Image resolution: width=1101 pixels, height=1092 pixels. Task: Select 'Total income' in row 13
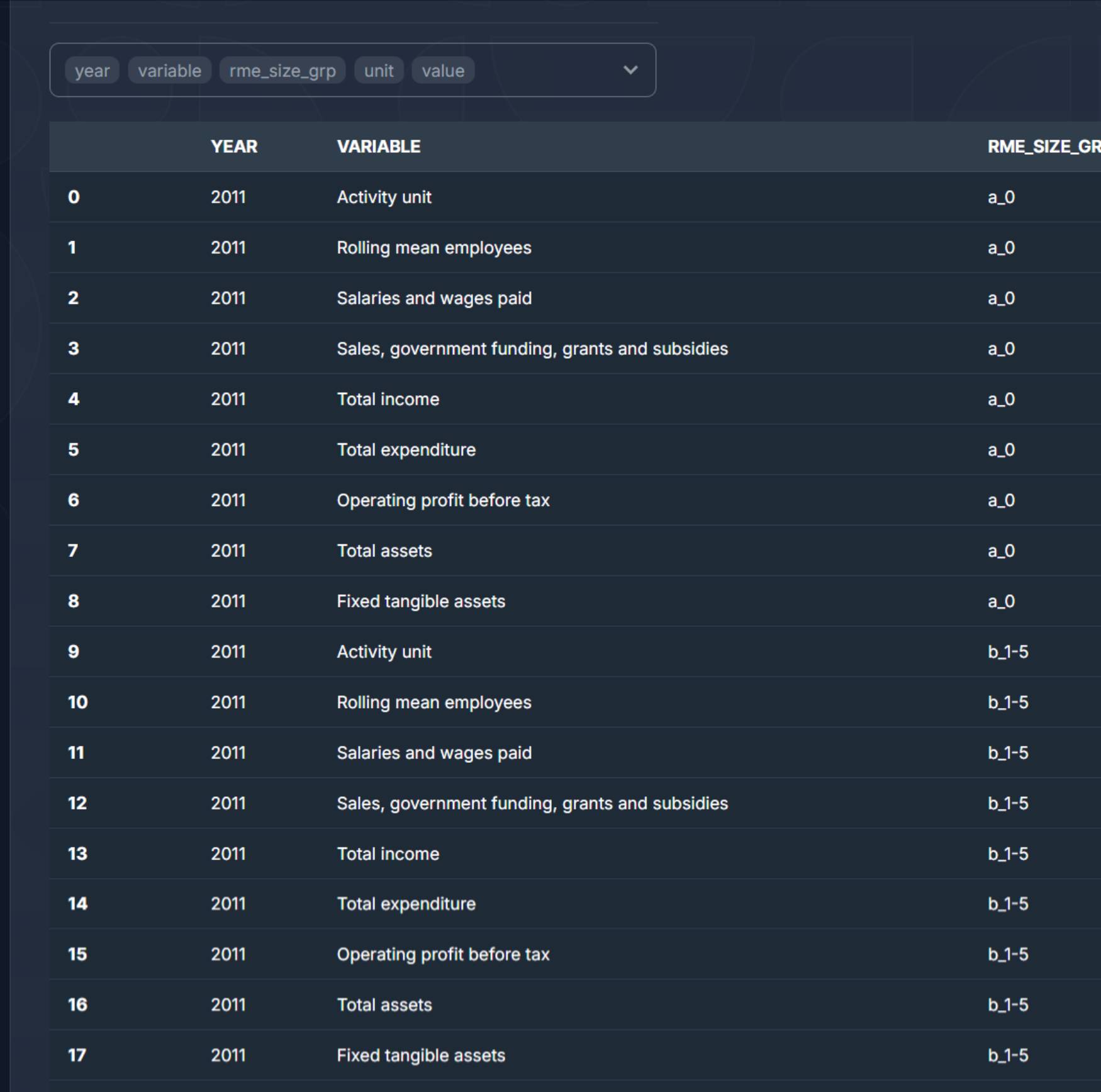[x=388, y=854]
